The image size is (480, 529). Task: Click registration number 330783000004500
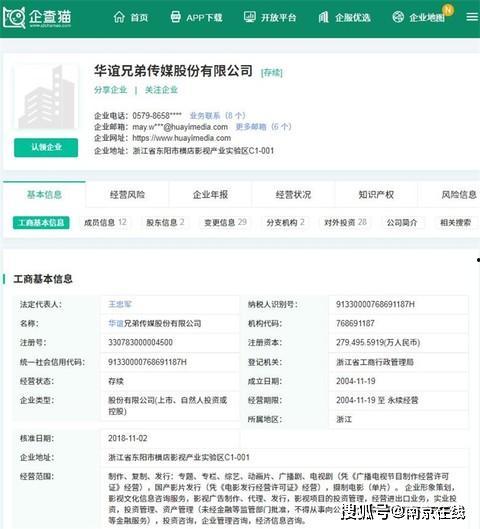(x=140, y=342)
